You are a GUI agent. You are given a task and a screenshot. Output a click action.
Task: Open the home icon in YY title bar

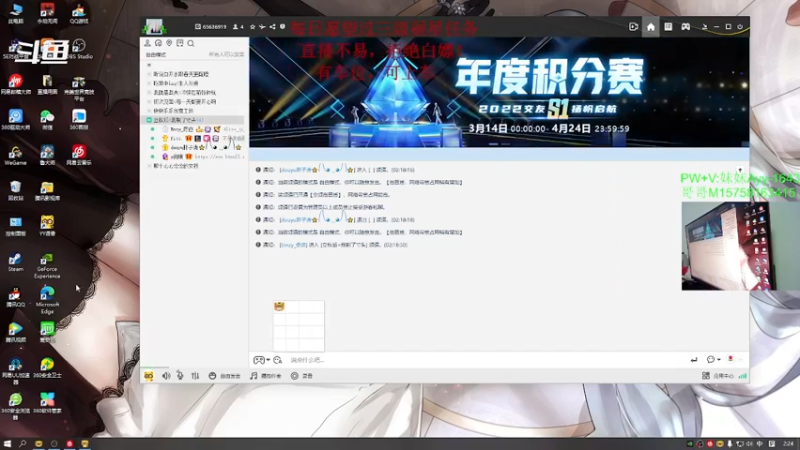point(651,27)
